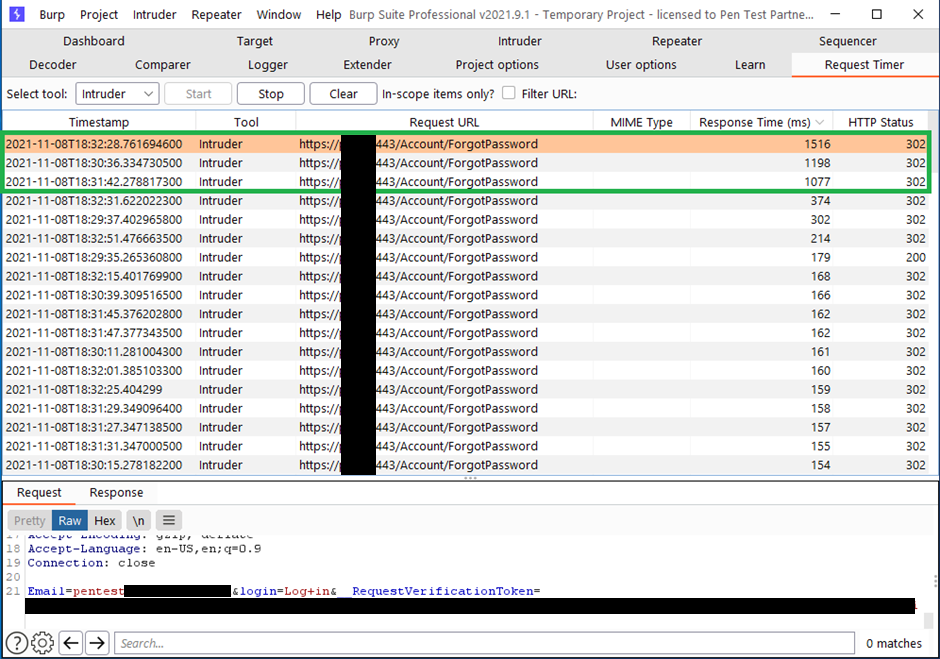This screenshot has height=659, width=940.
Task: Open the Repeater menu in menu bar
Action: coord(216,14)
